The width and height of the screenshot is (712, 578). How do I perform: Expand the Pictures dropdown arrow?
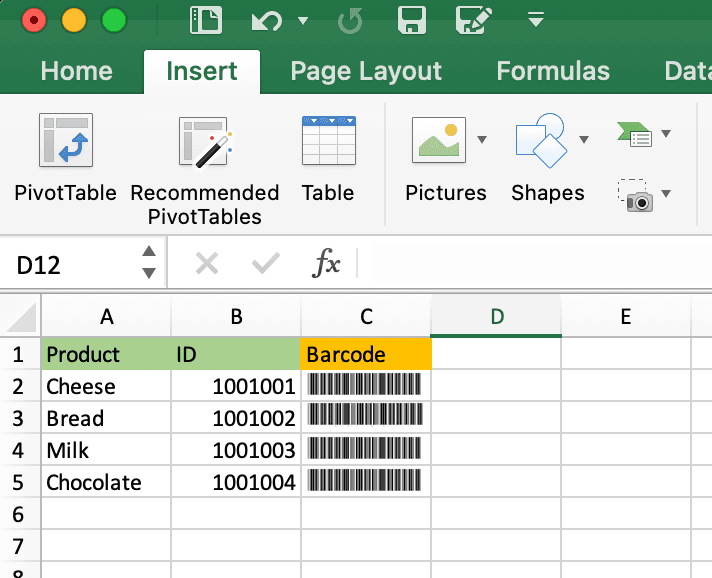482,139
